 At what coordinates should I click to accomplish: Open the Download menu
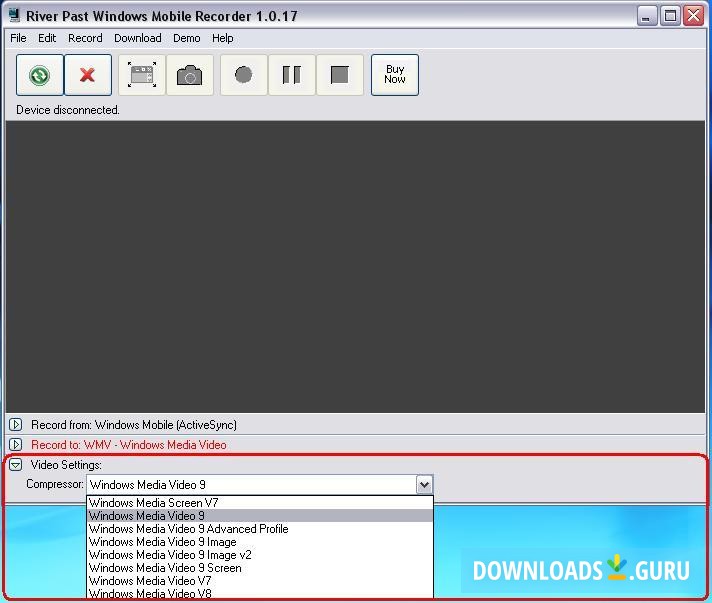click(138, 38)
